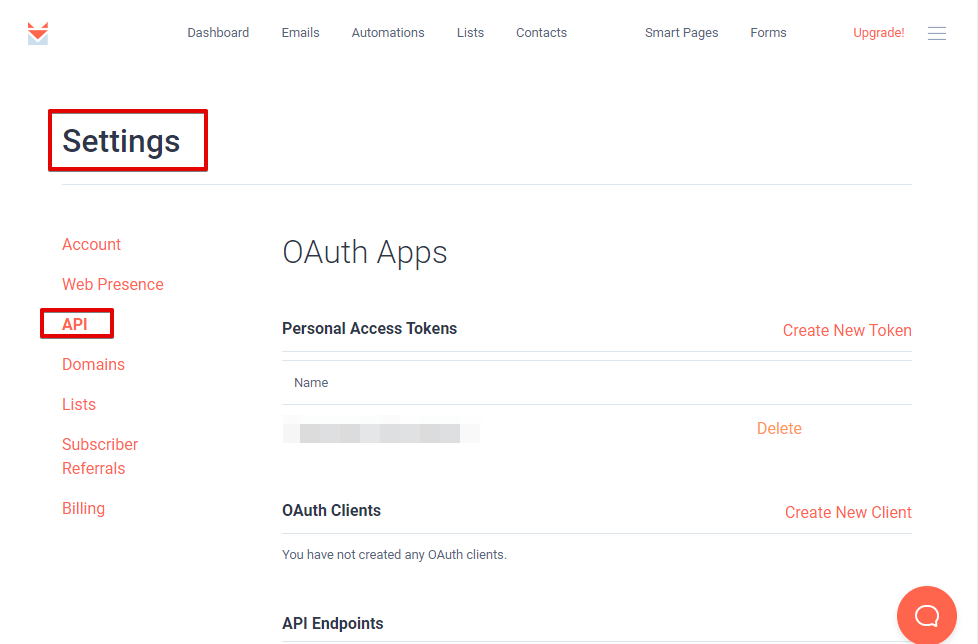The width and height of the screenshot is (978, 644).
Task: Open Subscriber Referrals settings
Action: [x=100, y=455]
